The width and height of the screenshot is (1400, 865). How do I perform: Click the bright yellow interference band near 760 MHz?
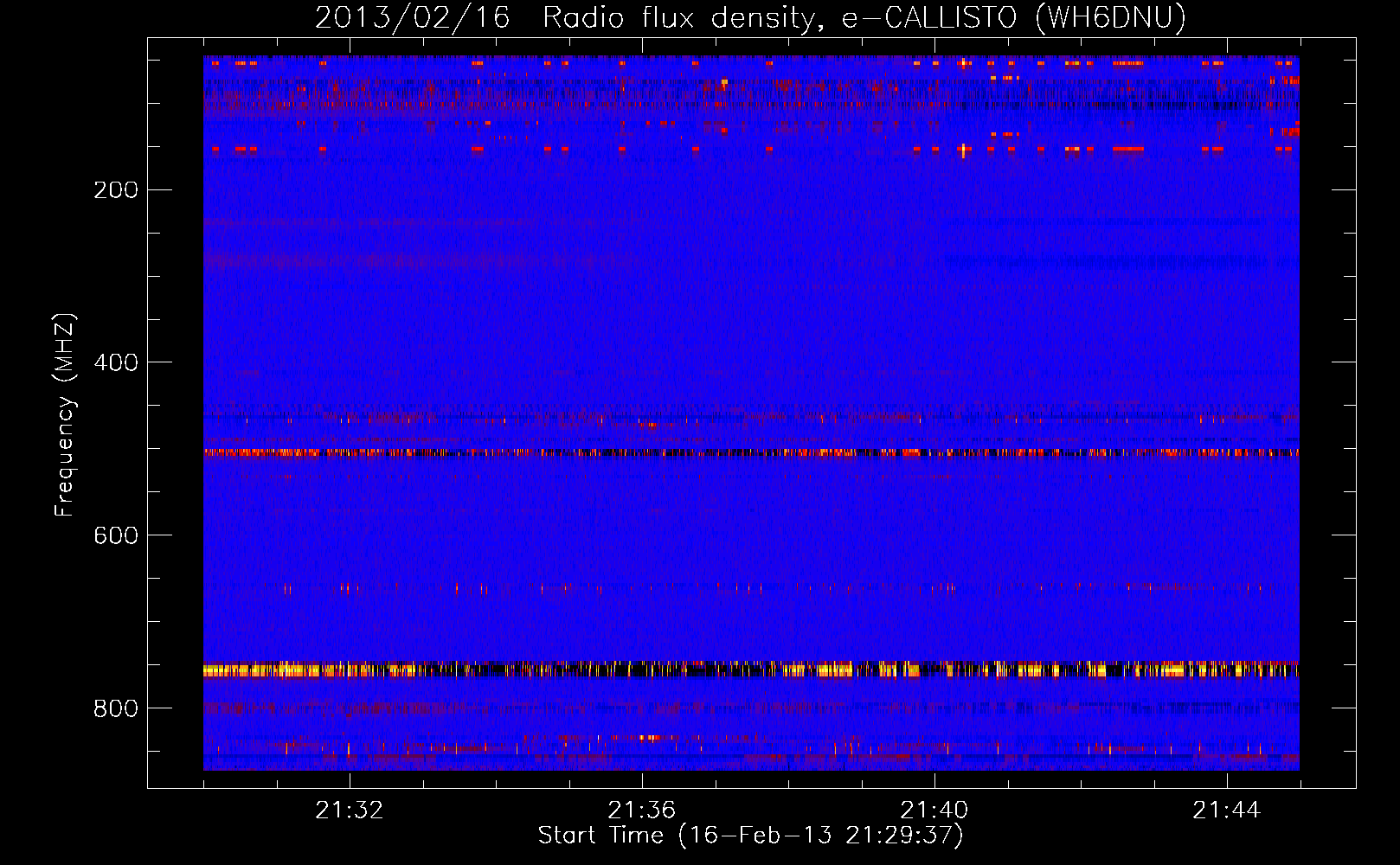(751, 669)
